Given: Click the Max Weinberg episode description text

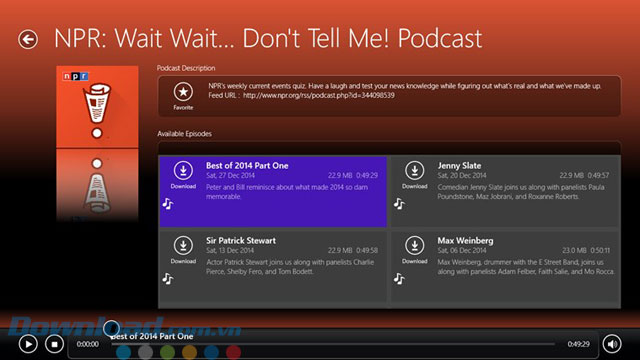Looking at the screenshot, I should [x=526, y=267].
